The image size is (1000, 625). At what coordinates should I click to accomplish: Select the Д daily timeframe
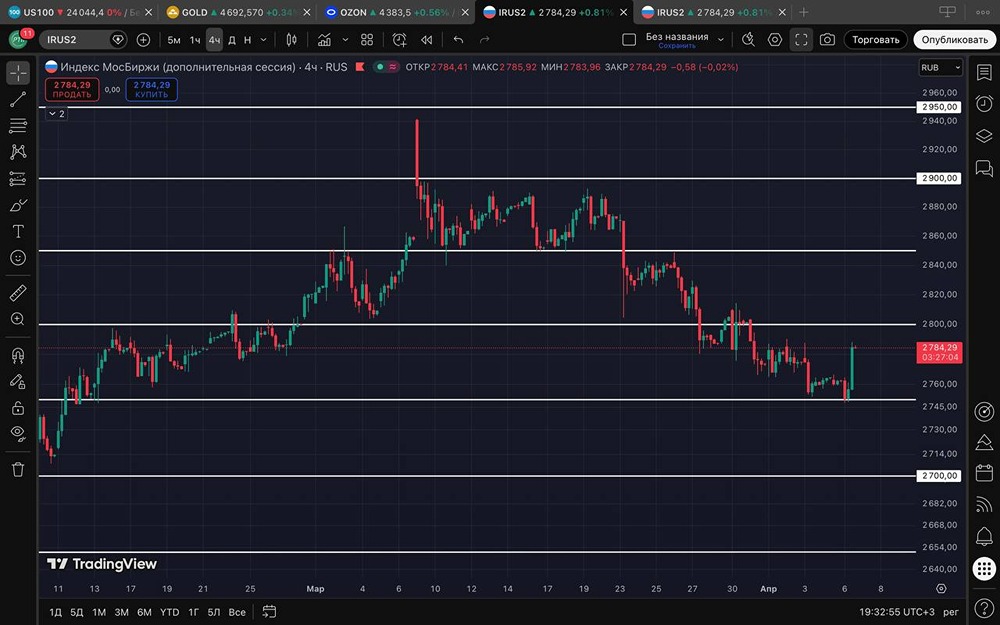point(232,40)
